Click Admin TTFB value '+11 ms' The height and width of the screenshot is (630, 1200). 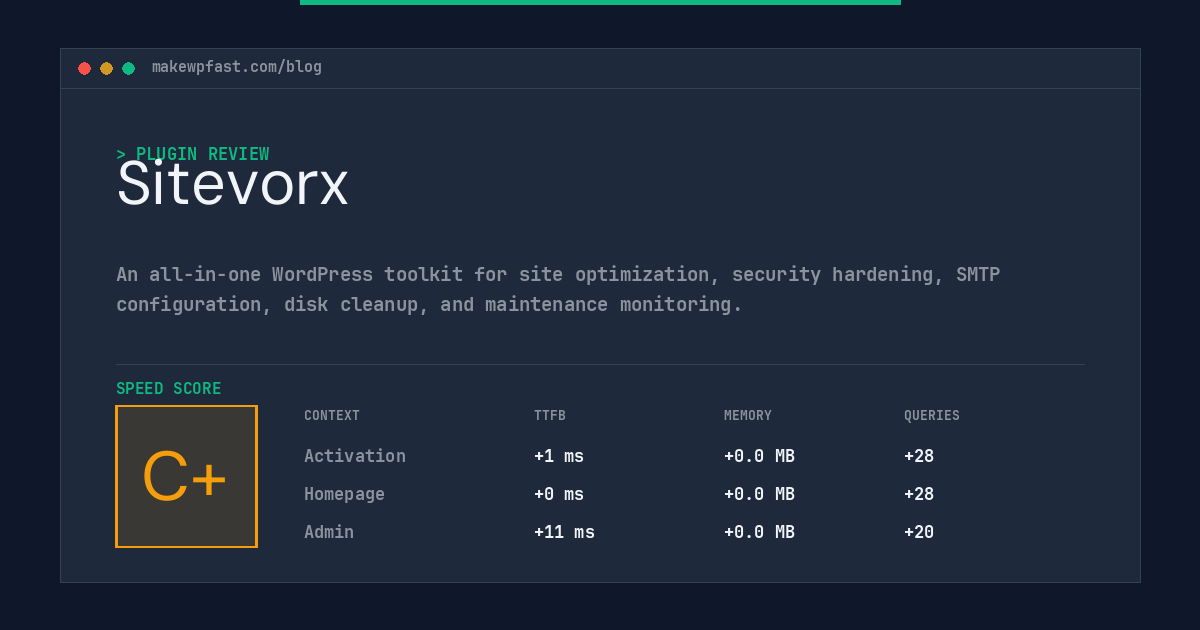coord(564,532)
